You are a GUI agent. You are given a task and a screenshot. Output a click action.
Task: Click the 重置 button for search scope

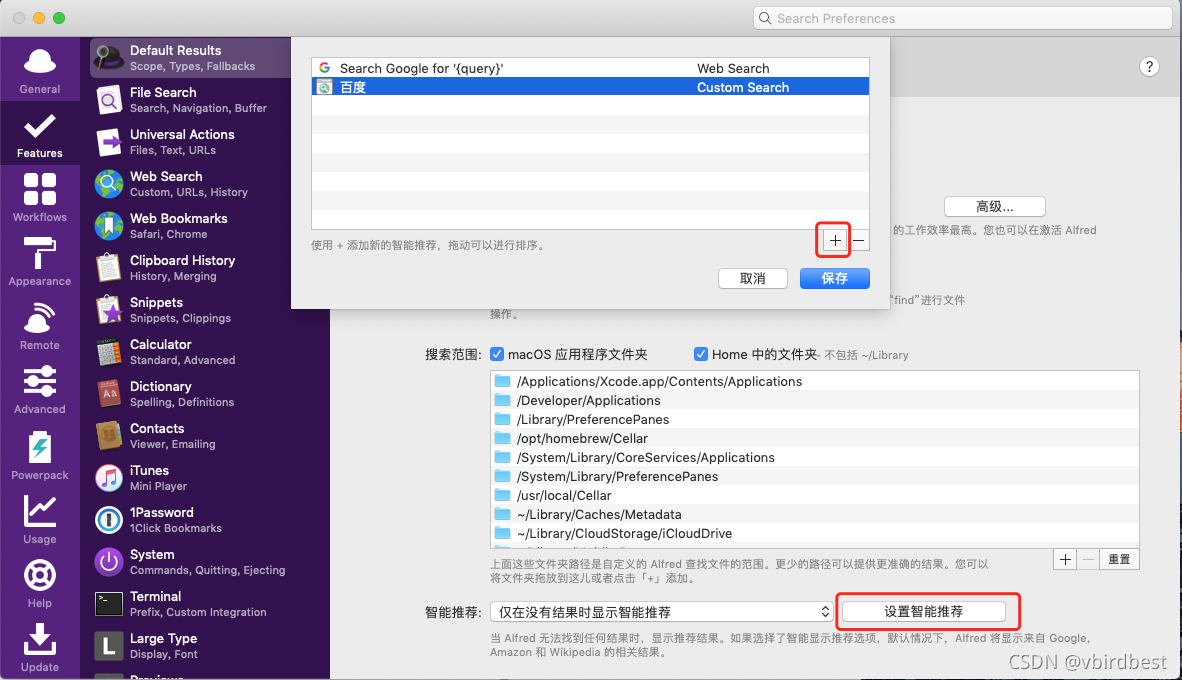(x=1119, y=559)
